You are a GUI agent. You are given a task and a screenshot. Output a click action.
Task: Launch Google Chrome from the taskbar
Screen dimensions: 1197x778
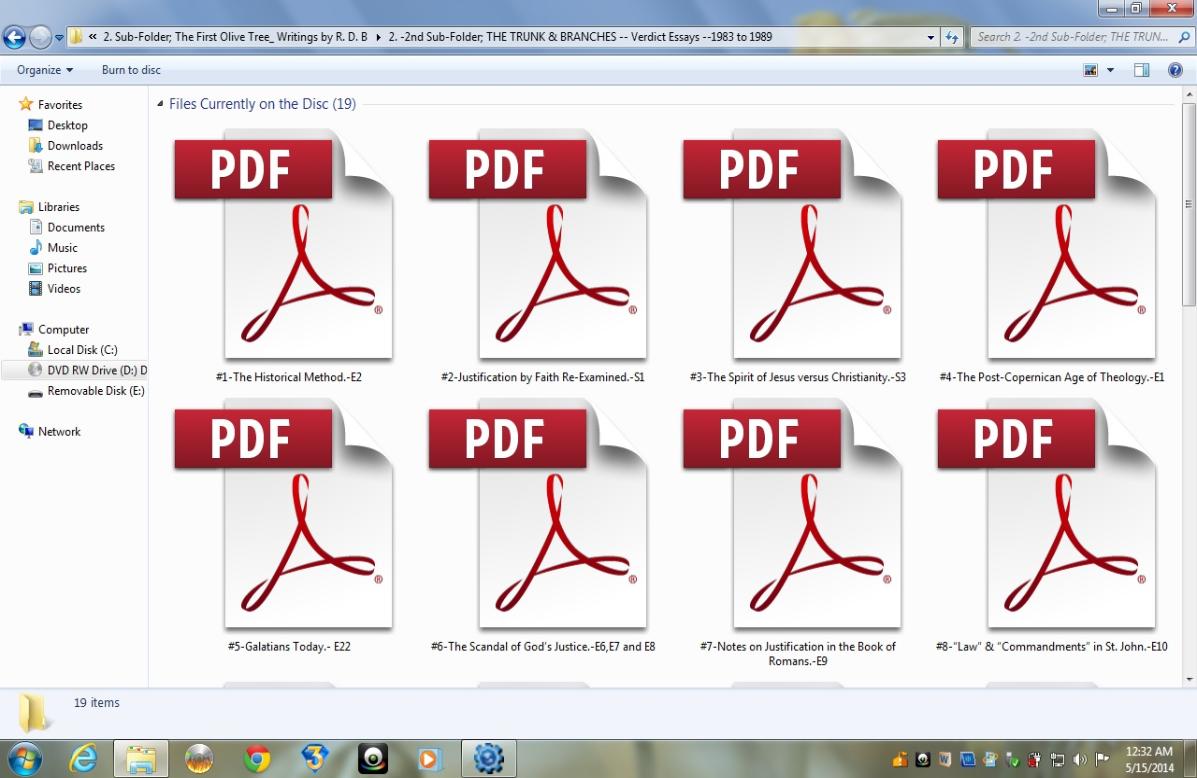[x=257, y=759]
